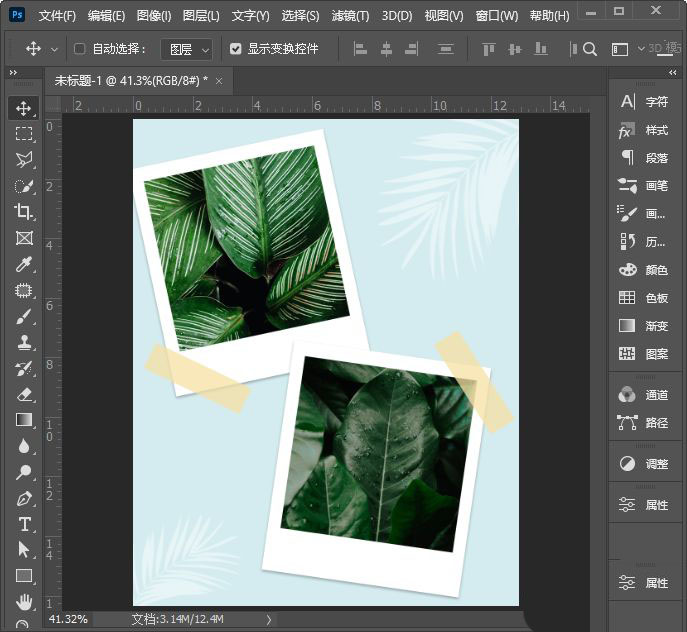Close the 未标题-1 document tab

218,80
